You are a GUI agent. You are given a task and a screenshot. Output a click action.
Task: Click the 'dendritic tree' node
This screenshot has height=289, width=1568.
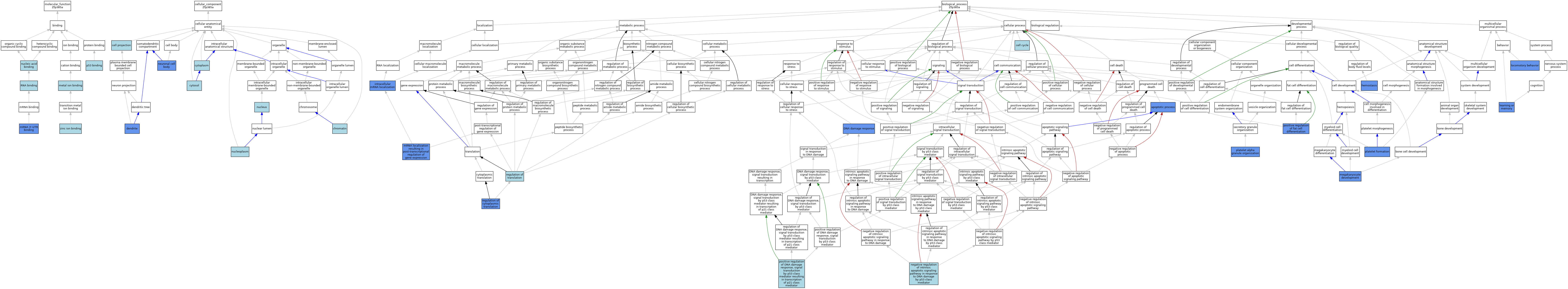141,107
